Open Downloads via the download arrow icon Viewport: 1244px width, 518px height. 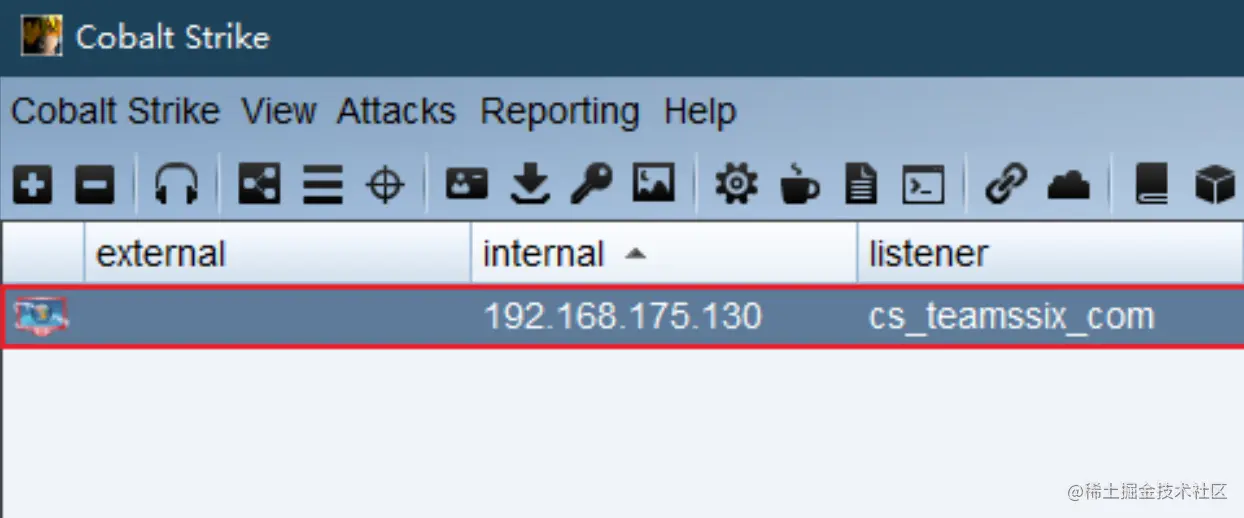coord(530,185)
